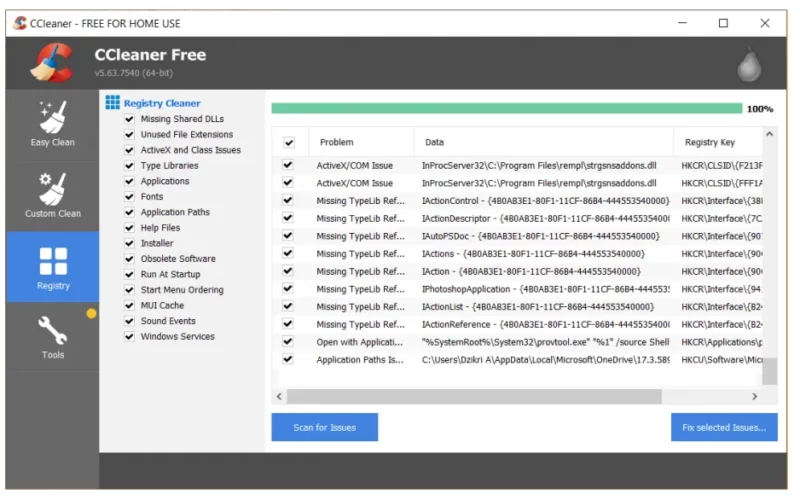Uncheck the IPhotoshopApplication issue row
The height and width of the screenshot is (500, 800).
[288, 288]
